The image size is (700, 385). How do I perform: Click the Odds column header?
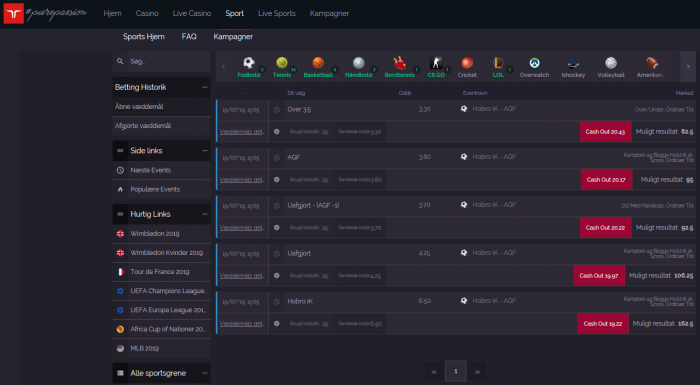(405, 93)
